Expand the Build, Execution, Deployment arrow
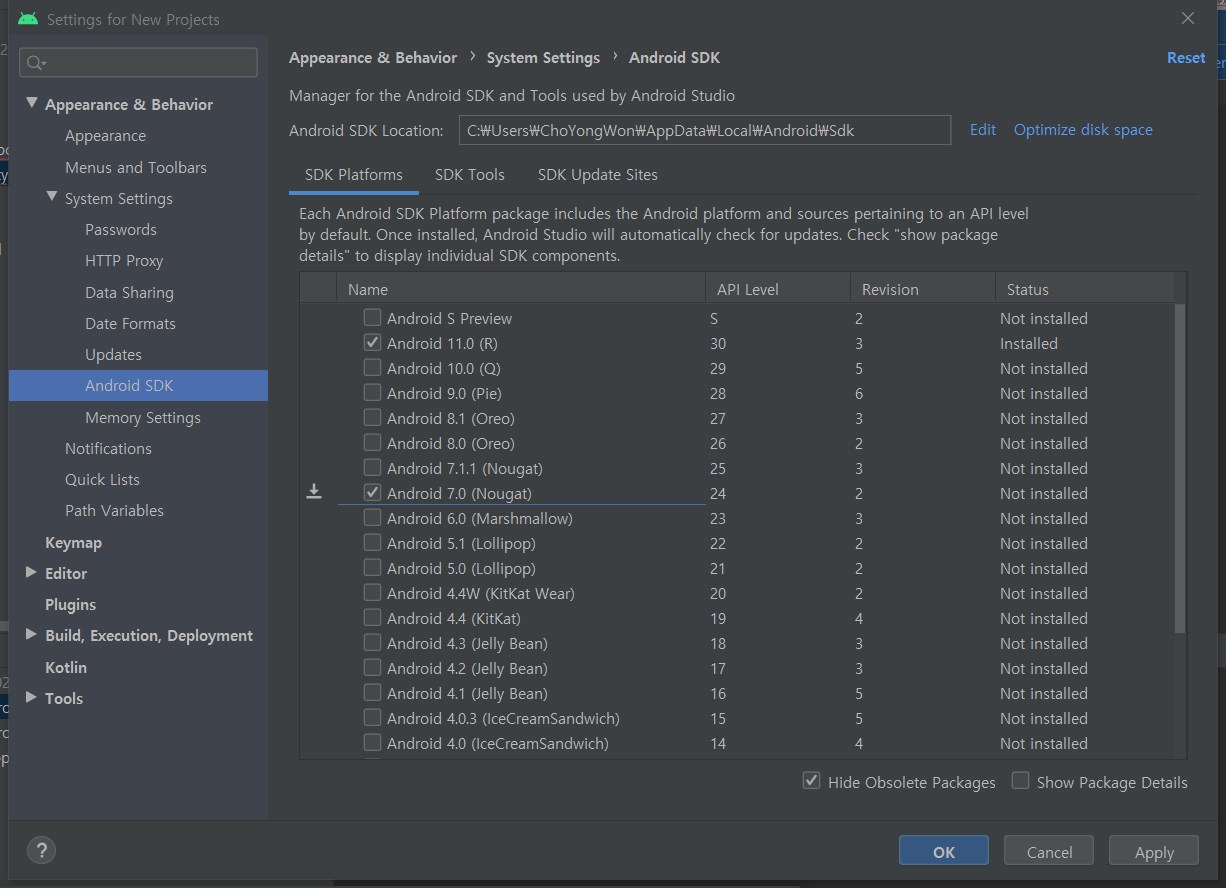The width and height of the screenshot is (1226, 888). tap(31, 635)
